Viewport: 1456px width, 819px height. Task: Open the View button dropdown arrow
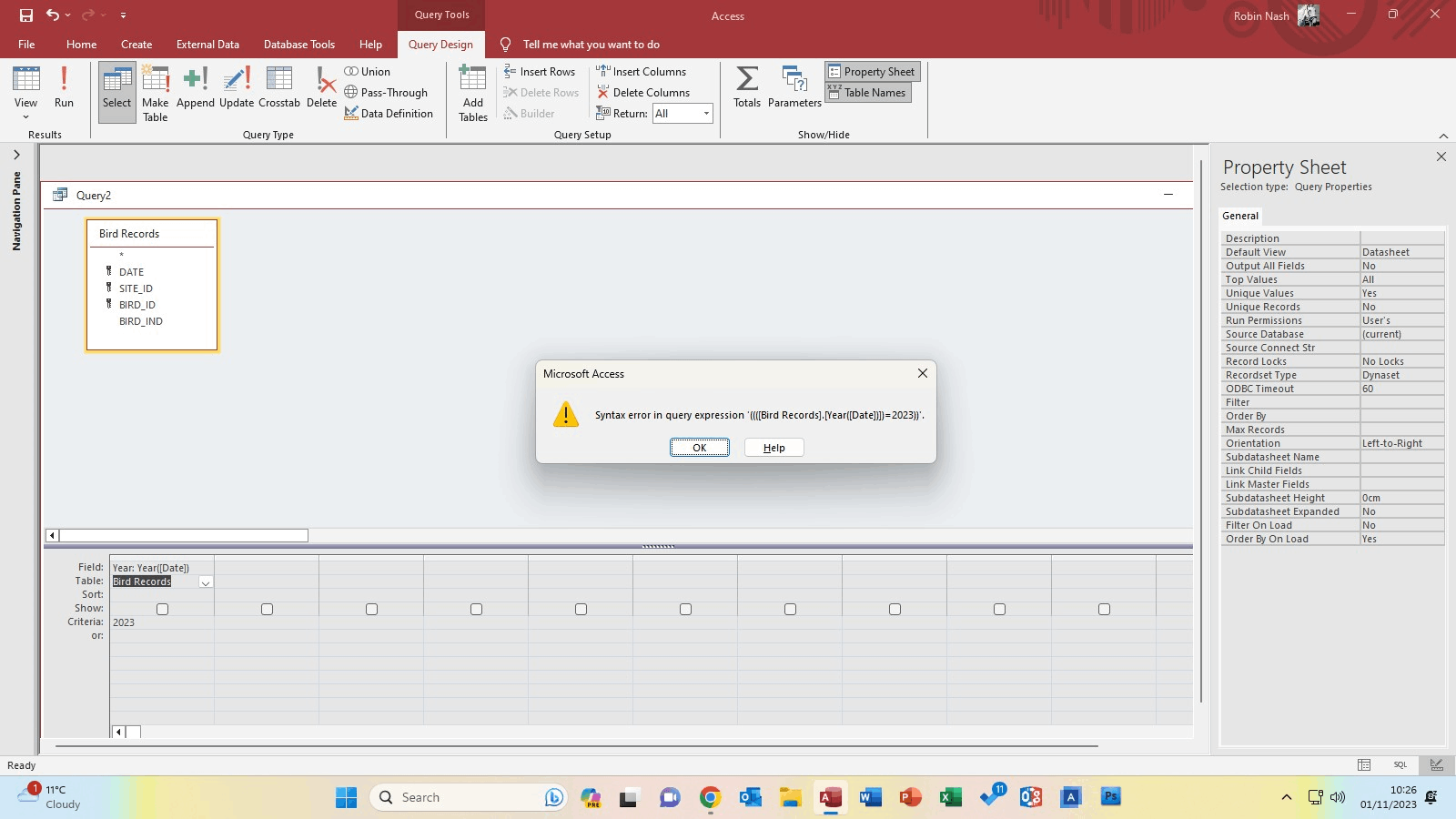click(x=25, y=117)
